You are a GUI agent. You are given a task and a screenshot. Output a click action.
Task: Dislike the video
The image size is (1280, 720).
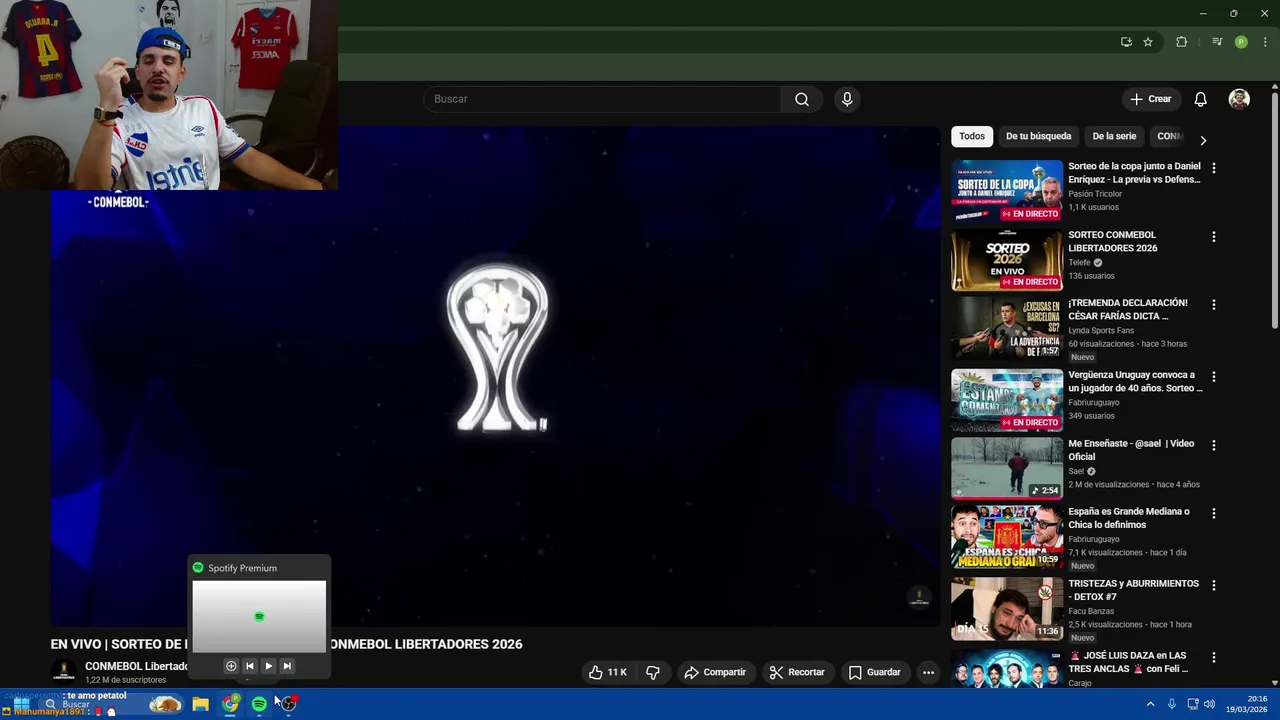pyautogui.click(x=653, y=672)
